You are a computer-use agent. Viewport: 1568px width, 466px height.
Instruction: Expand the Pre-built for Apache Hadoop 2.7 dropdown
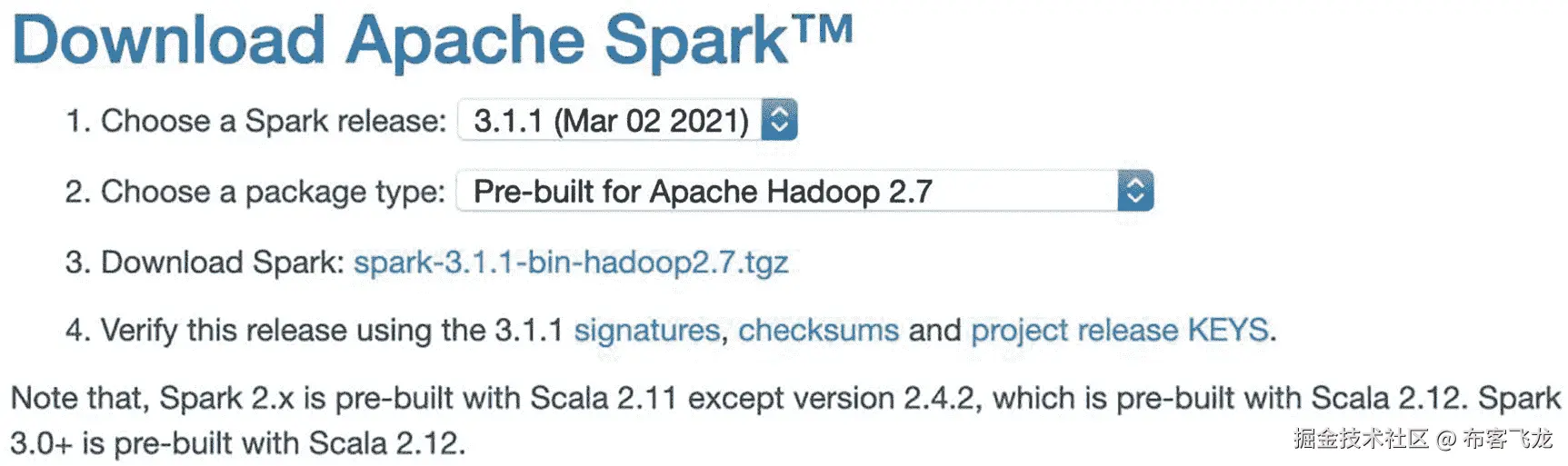[x=787, y=191]
